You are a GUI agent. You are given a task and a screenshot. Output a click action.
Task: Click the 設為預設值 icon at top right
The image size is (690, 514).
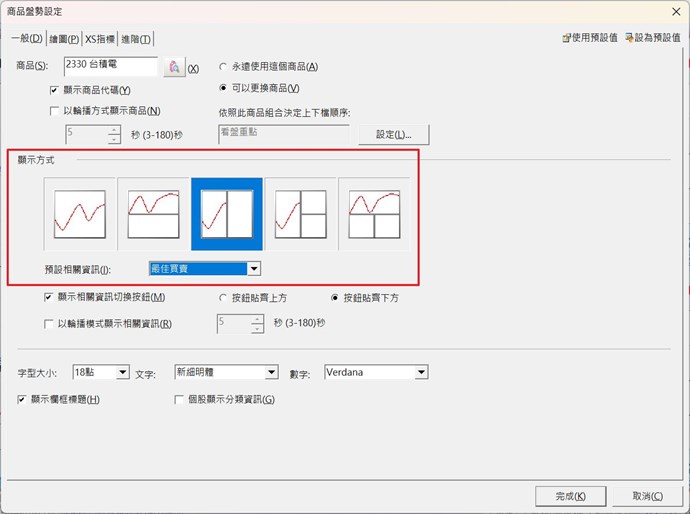point(630,38)
